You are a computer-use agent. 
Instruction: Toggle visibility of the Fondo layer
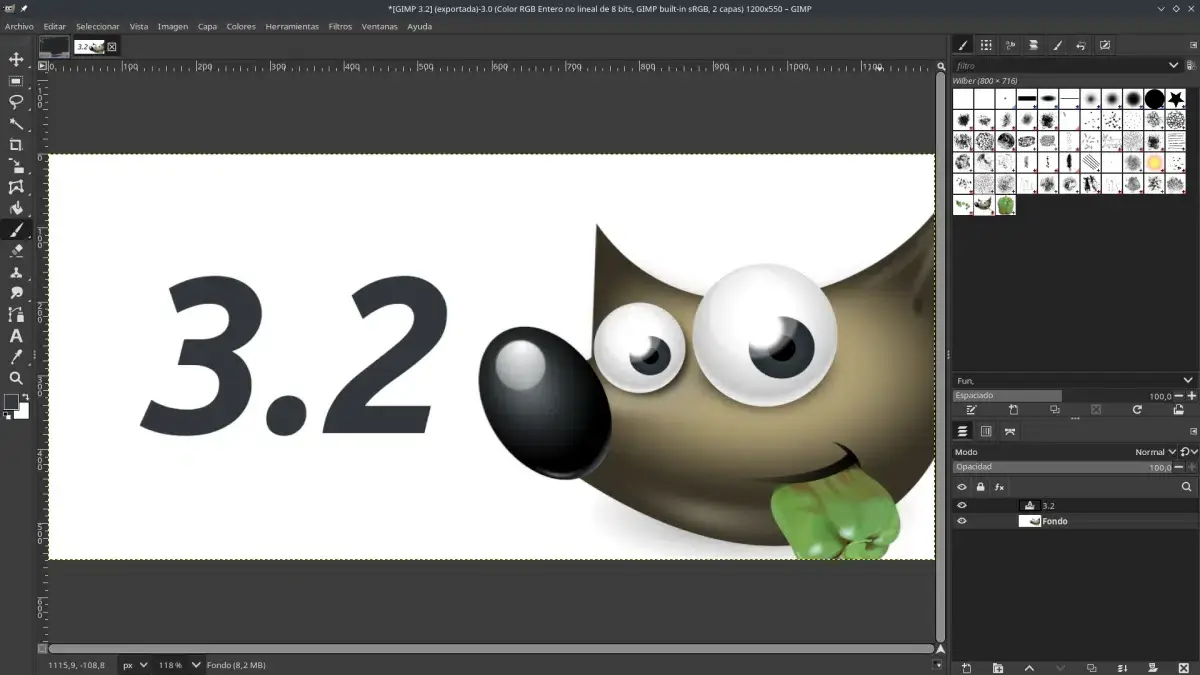pos(961,521)
